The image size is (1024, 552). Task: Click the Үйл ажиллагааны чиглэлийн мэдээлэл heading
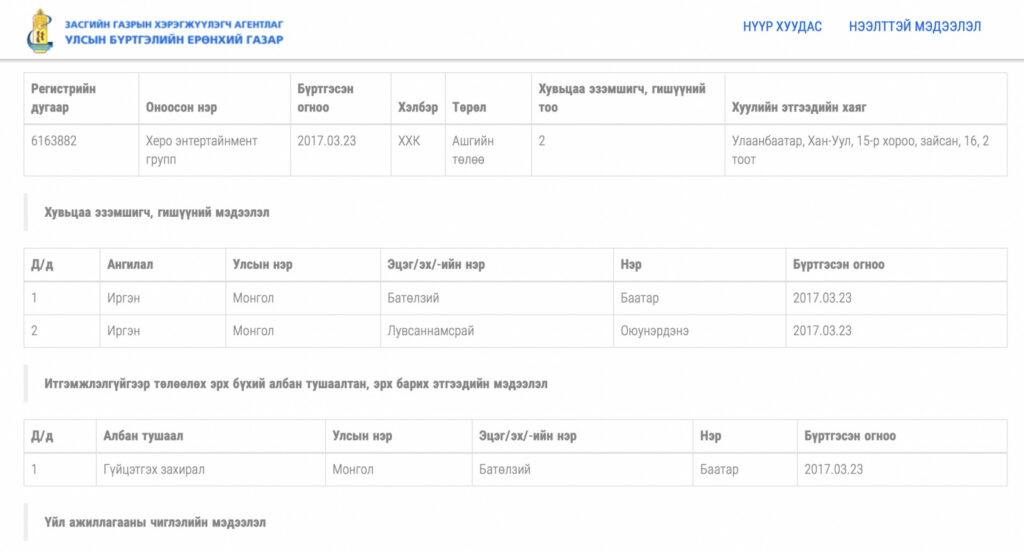[x=155, y=522]
